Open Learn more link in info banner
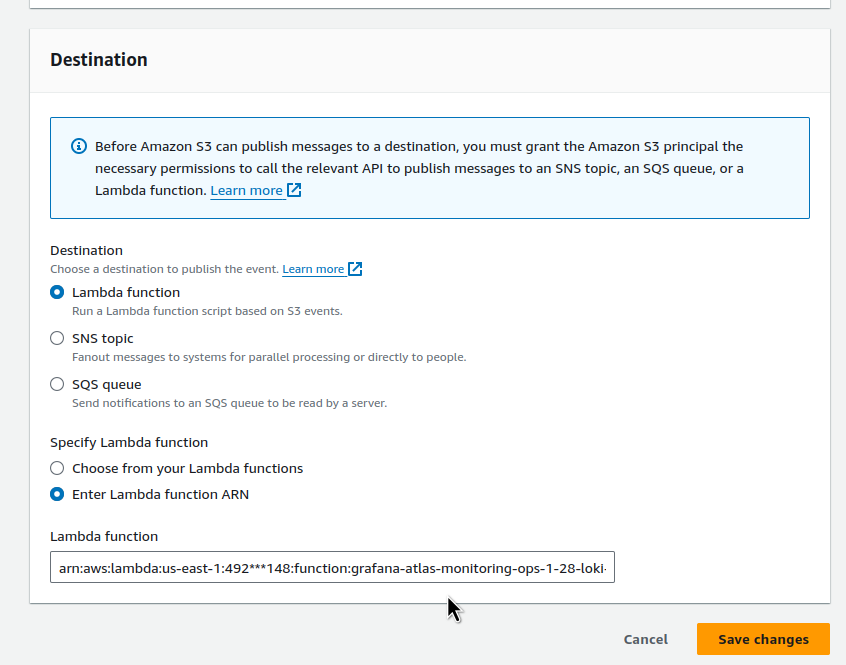This screenshot has height=665, width=846. click(247, 190)
